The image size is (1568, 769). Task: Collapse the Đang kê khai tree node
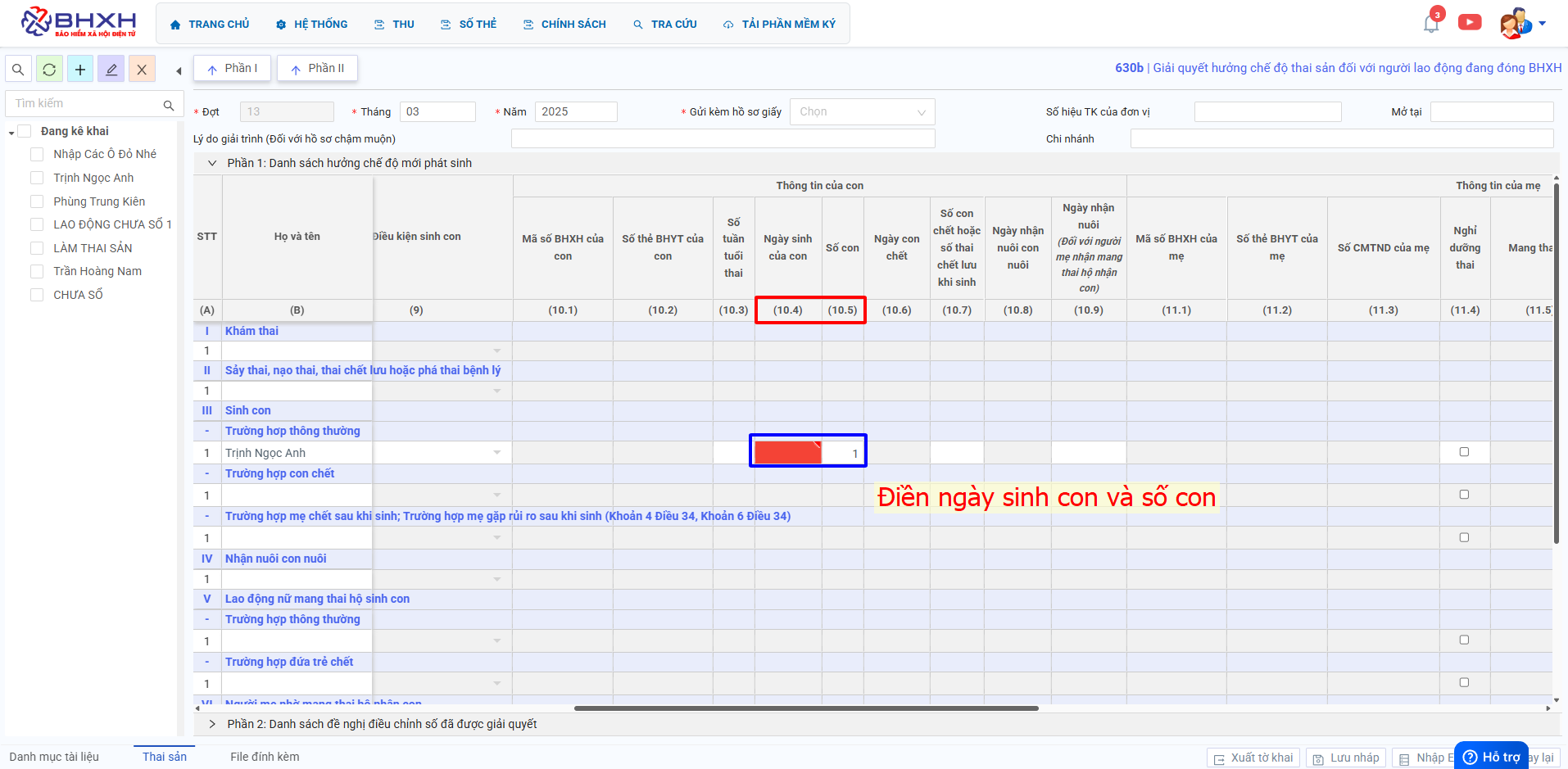[x=11, y=132]
